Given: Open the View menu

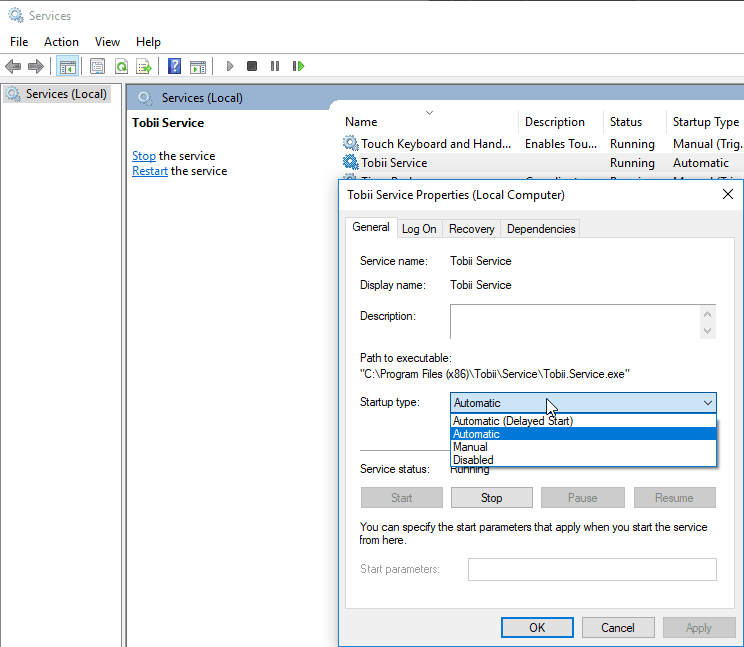Looking at the screenshot, I should click(x=107, y=42).
